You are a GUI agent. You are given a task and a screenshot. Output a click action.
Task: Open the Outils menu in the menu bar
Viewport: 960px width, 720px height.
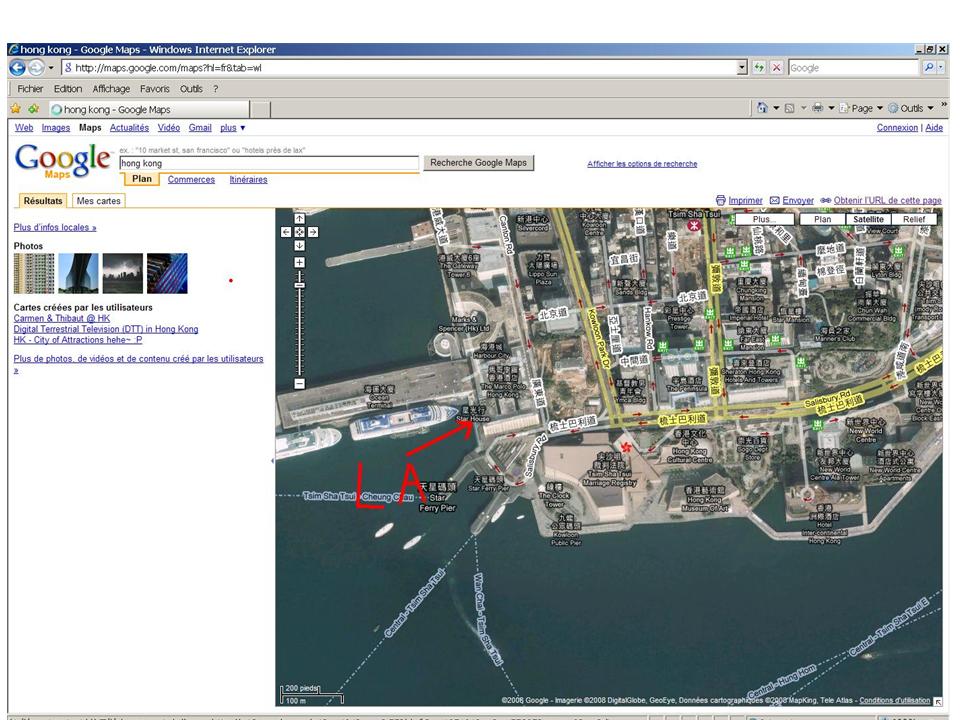click(x=191, y=89)
